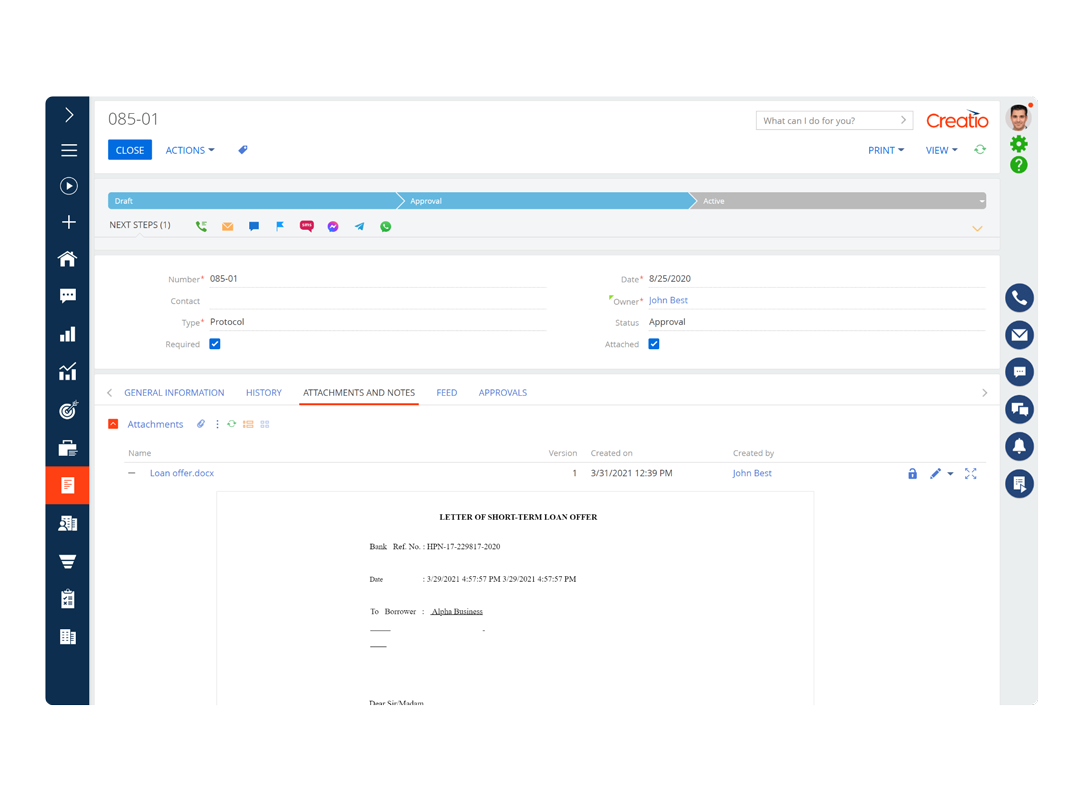
Task: Open owner John Best's profile link
Action: pos(668,300)
